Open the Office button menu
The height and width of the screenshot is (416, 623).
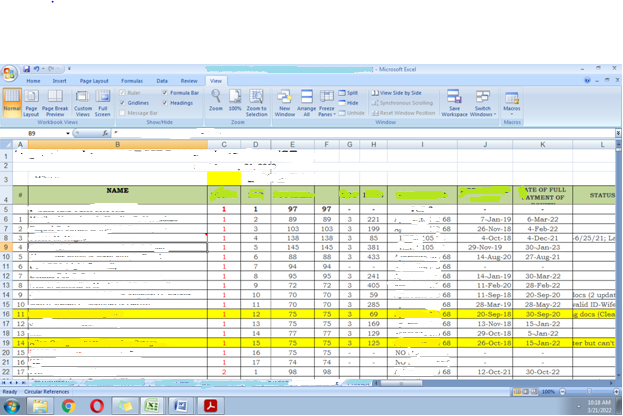pos(9,74)
